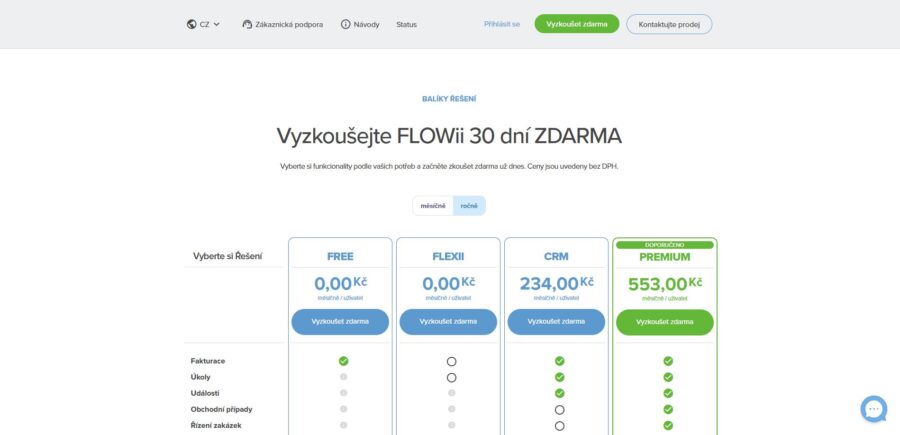Select the CRM plan heading

tap(556, 257)
